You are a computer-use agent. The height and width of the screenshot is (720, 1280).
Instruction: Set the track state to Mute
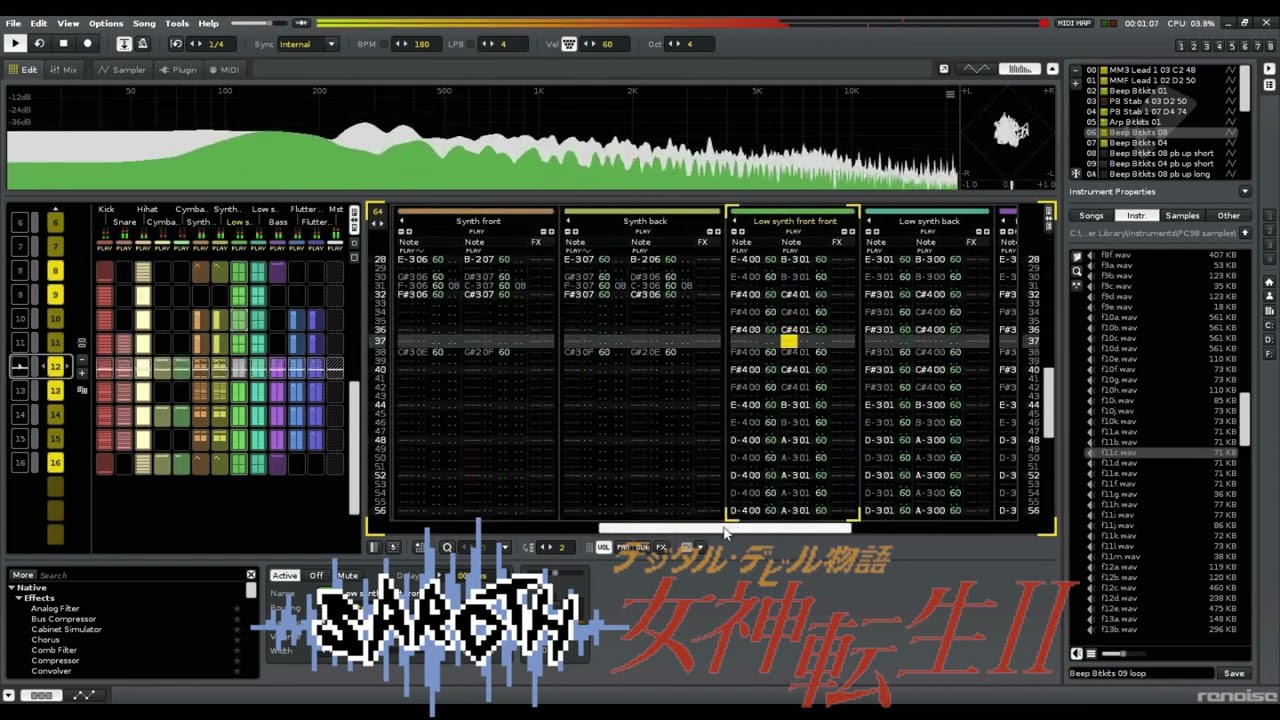347,575
